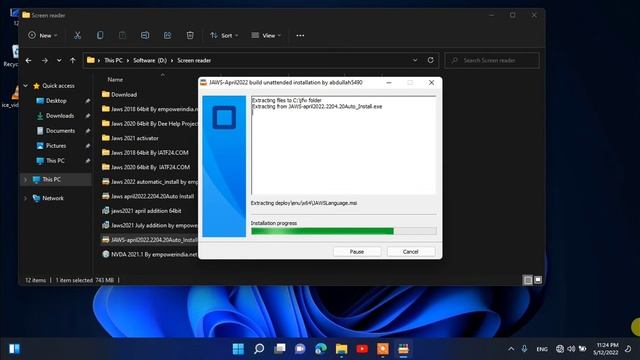
Task: Open the Chat (Teams) taskbar icon
Action: pyautogui.click(x=300, y=349)
